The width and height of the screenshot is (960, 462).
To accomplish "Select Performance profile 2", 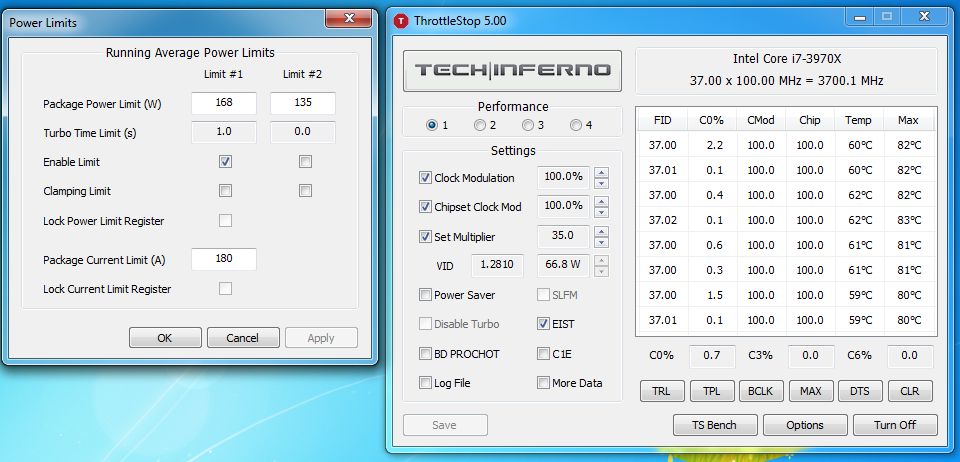I will [x=480, y=125].
